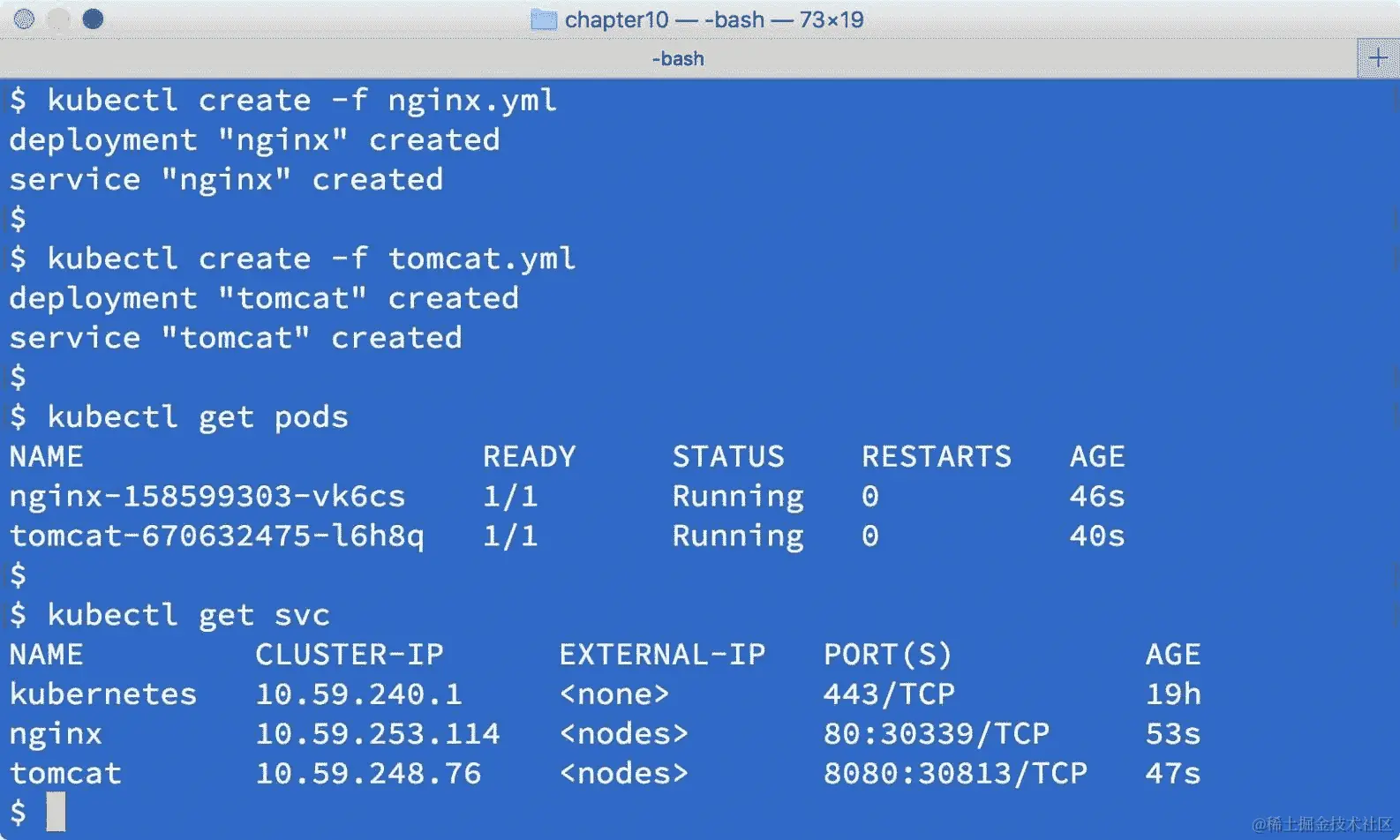Click the STATUS column header
Image resolution: width=1400 pixels, height=840 pixels.
click(x=728, y=456)
